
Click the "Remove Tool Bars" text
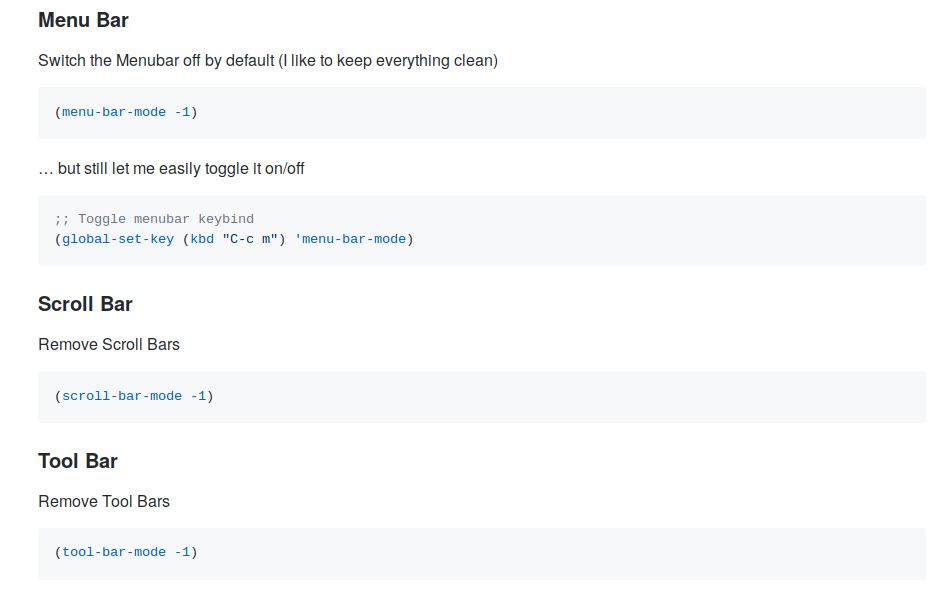click(x=104, y=502)
